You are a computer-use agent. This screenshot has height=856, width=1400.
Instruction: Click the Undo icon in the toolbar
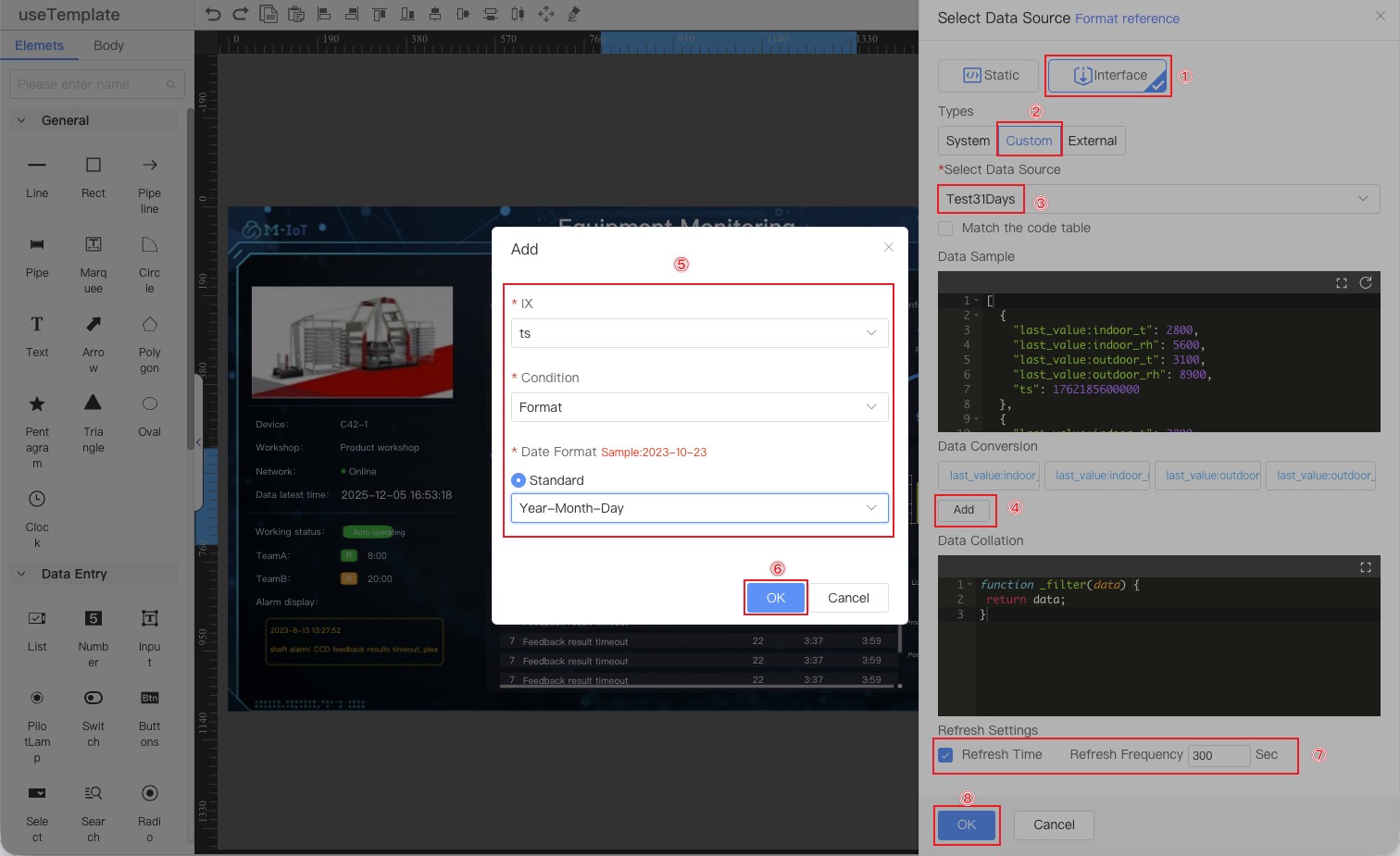point(213,14)
